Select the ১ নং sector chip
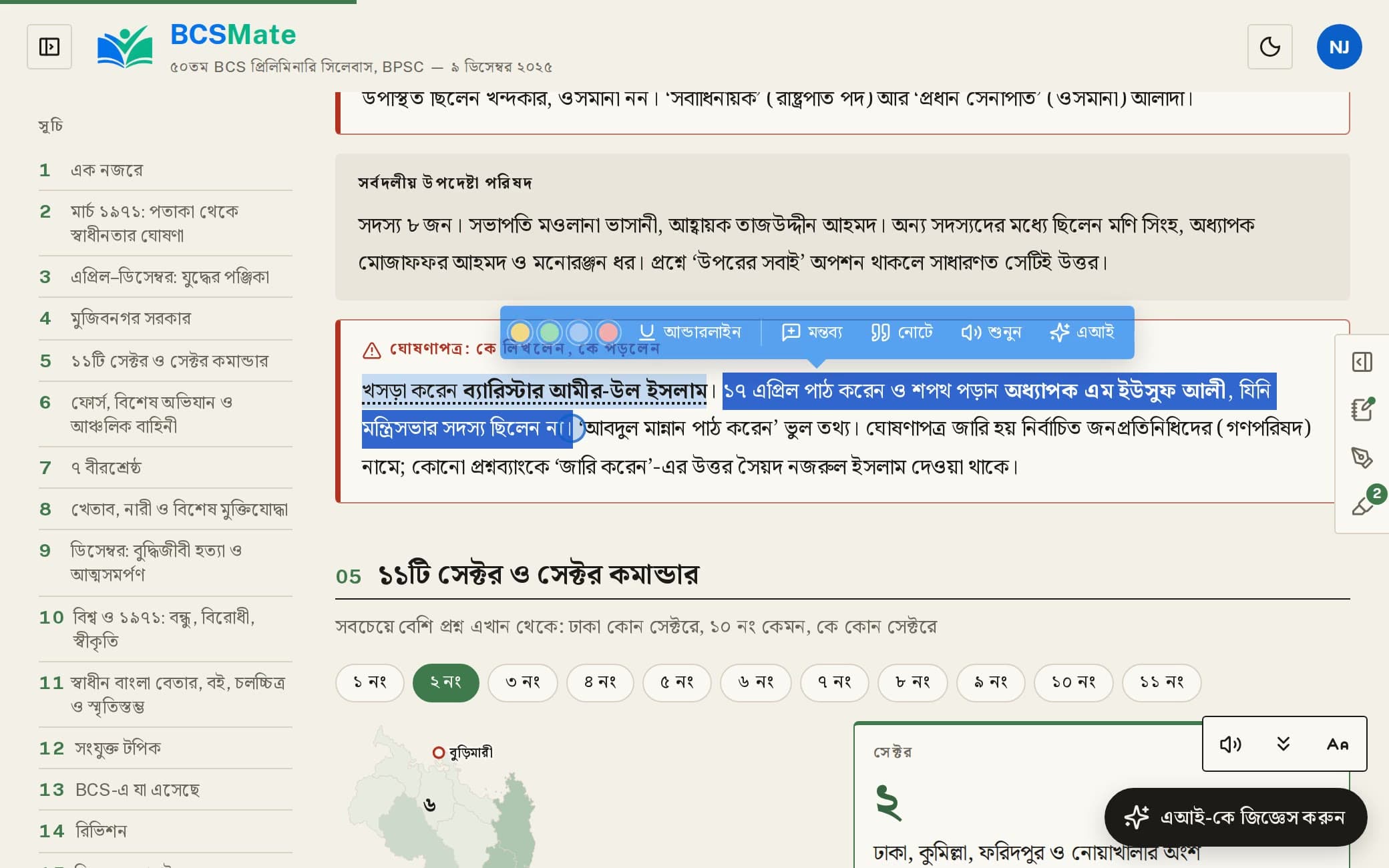Screen dimensions: 1389x868 click(x=369, y=682)
